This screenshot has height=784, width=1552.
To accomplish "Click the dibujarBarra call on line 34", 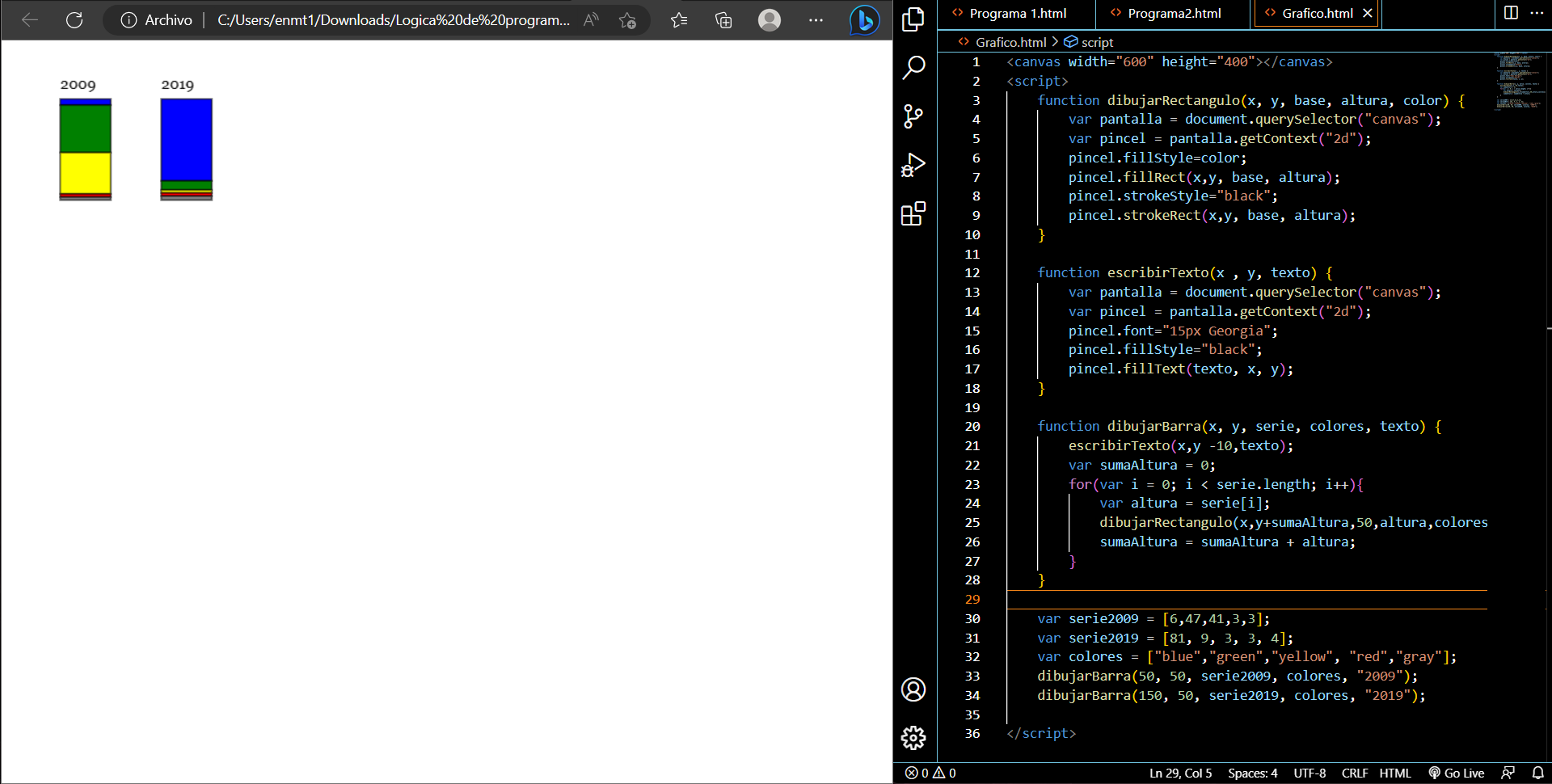I will click(x=1231, y=695).
